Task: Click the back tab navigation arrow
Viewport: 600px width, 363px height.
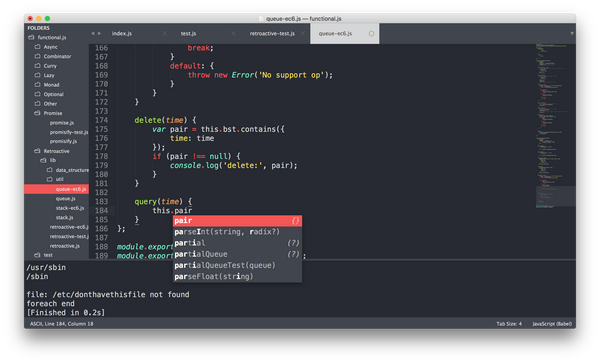Action: point(93,34)
